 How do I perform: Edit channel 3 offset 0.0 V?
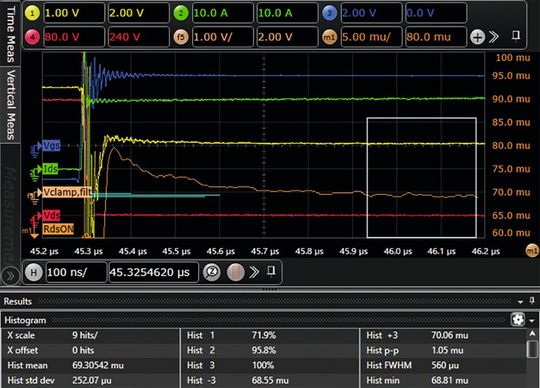[x=436, y=13]
